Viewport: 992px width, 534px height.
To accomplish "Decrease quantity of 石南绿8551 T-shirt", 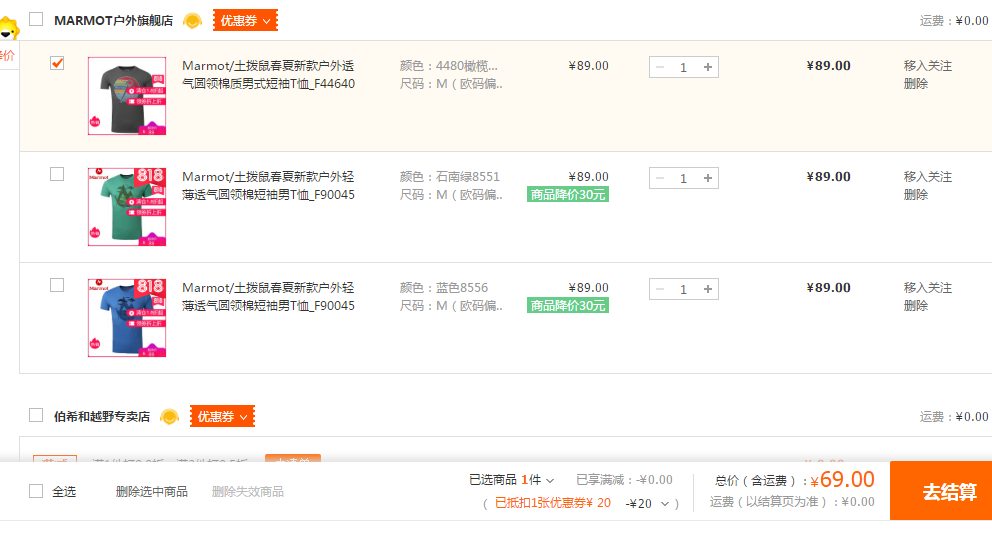I will click(x=660, y=178).
